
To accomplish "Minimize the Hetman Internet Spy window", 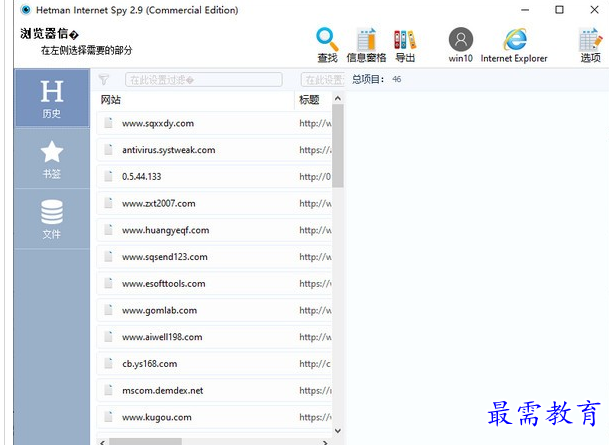I will click(x=525, y=10).
